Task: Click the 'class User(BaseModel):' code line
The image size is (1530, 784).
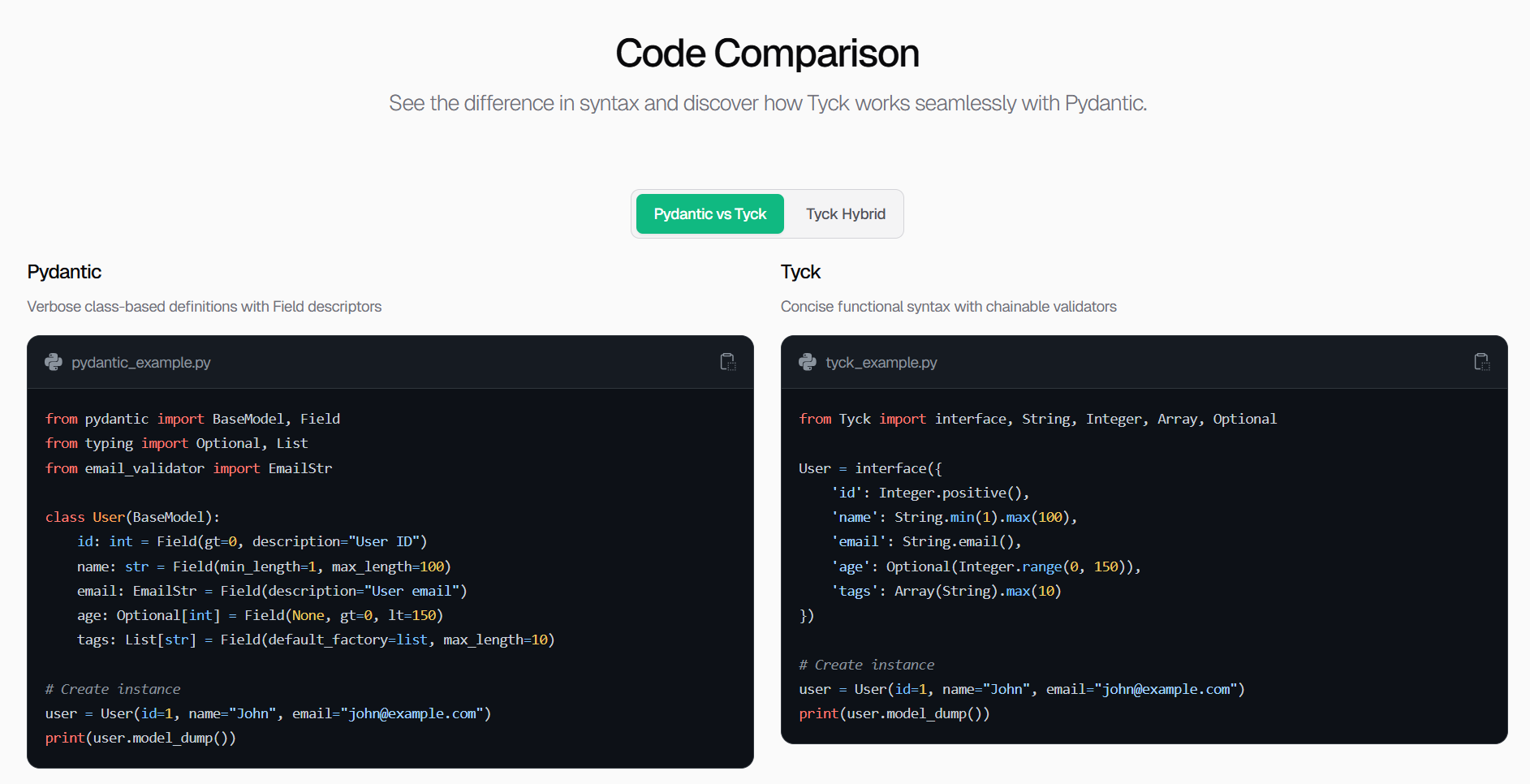Action: (132, 517)
